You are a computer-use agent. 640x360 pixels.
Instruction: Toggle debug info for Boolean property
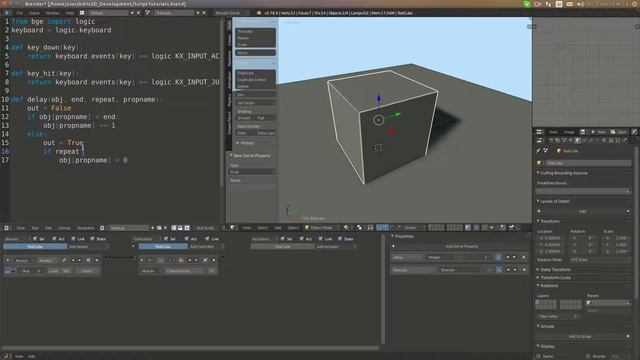499,270
